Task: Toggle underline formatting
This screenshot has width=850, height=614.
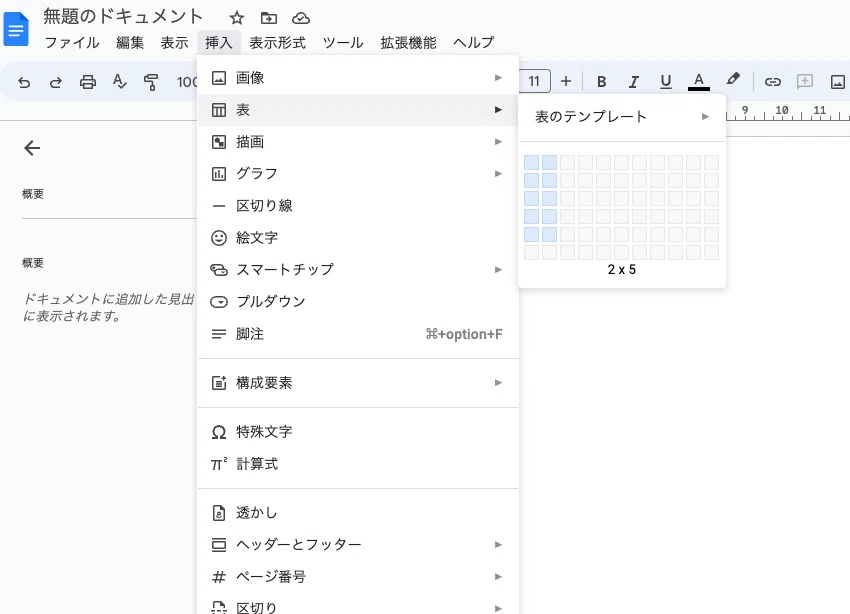Action: pyautogui.click(x=665, y=82)
